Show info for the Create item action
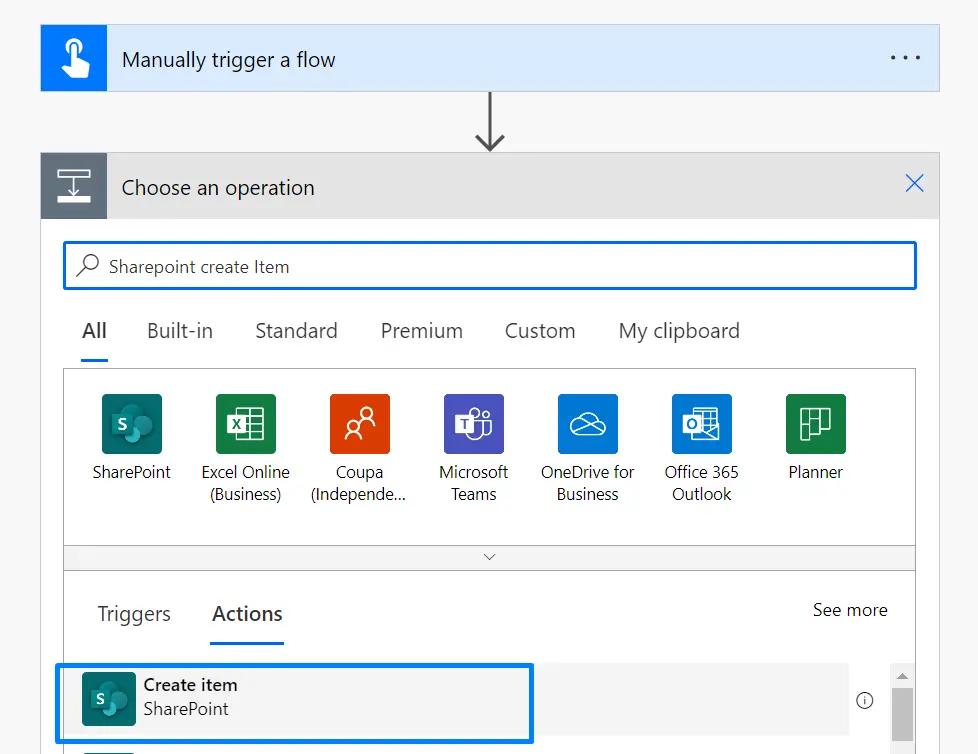Image resolution: width=978 pixels, height=754 pixels. [x=864, y=700]
